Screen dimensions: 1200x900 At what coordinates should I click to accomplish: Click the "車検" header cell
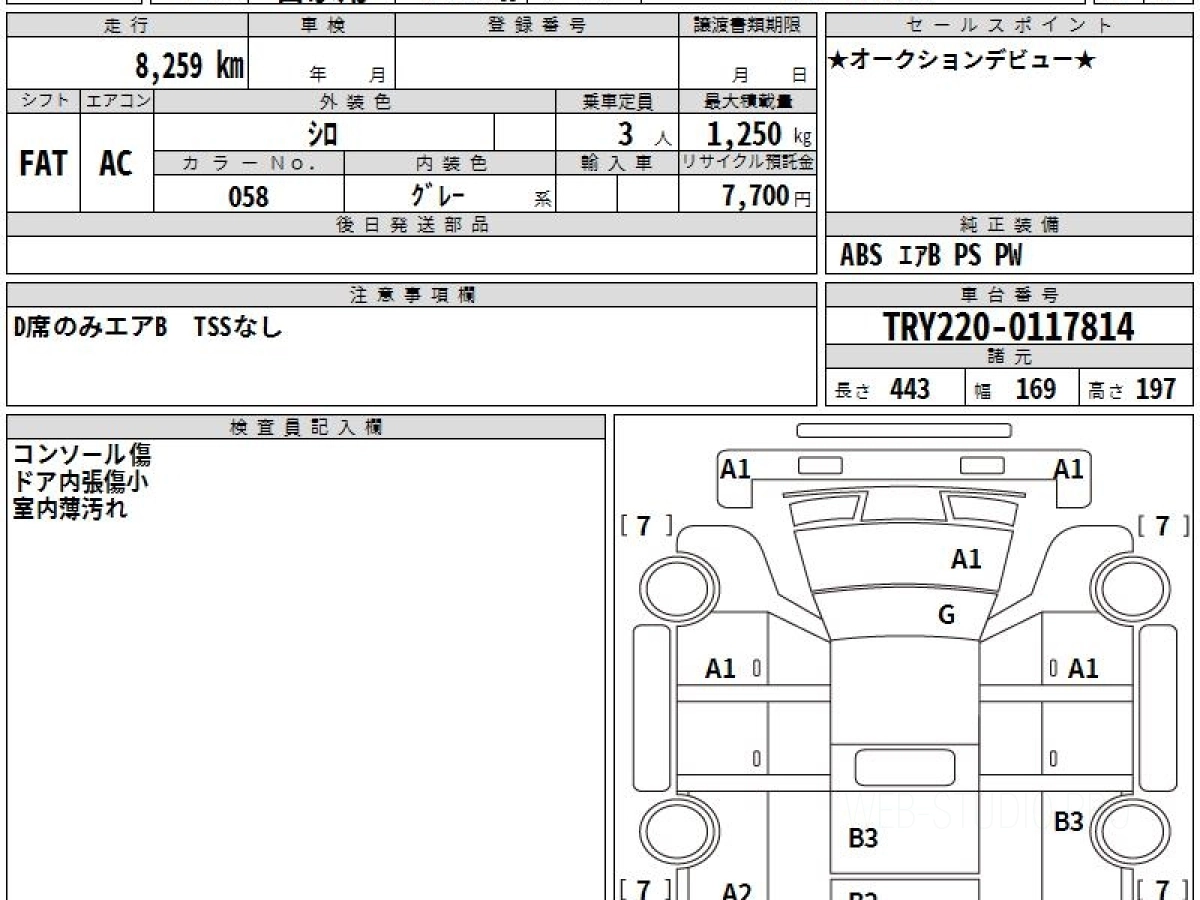tap(322, 26)
